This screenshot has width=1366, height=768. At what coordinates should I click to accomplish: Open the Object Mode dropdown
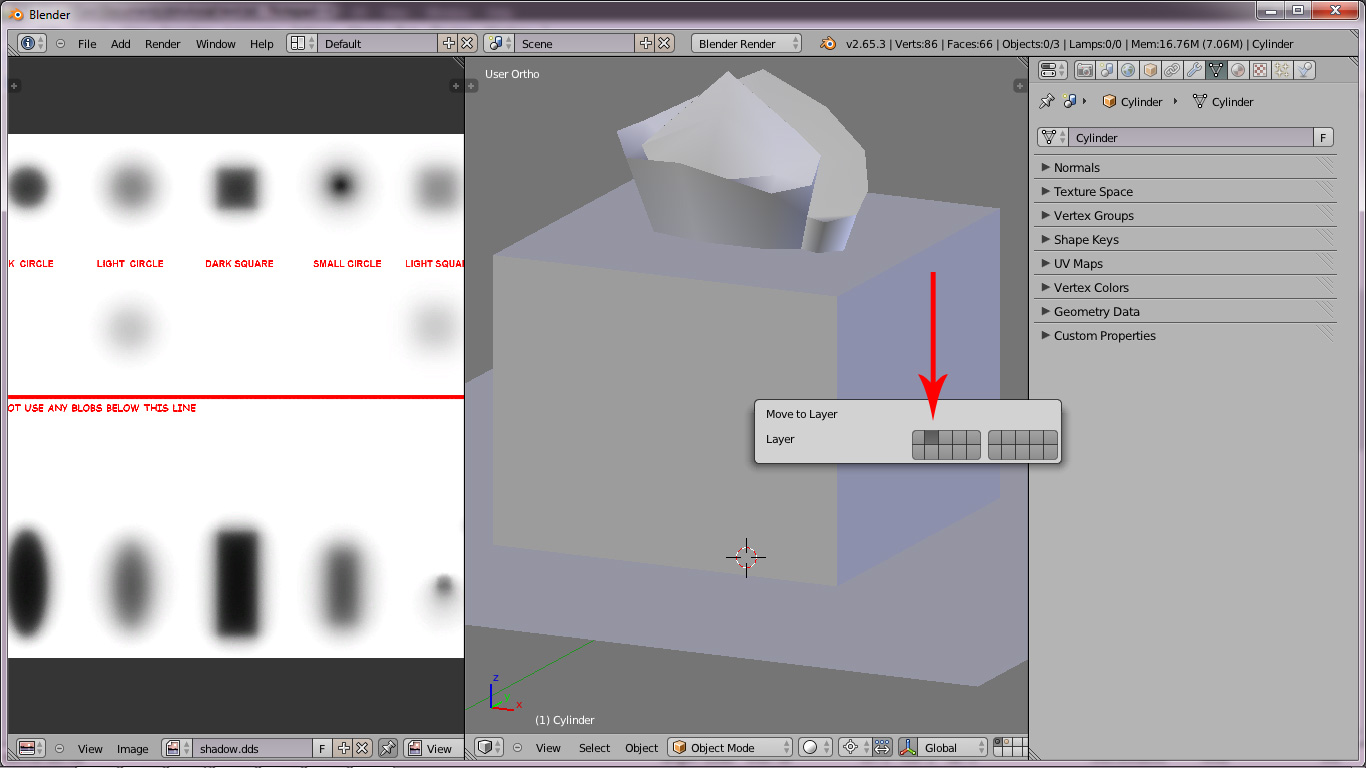point(729,748)
